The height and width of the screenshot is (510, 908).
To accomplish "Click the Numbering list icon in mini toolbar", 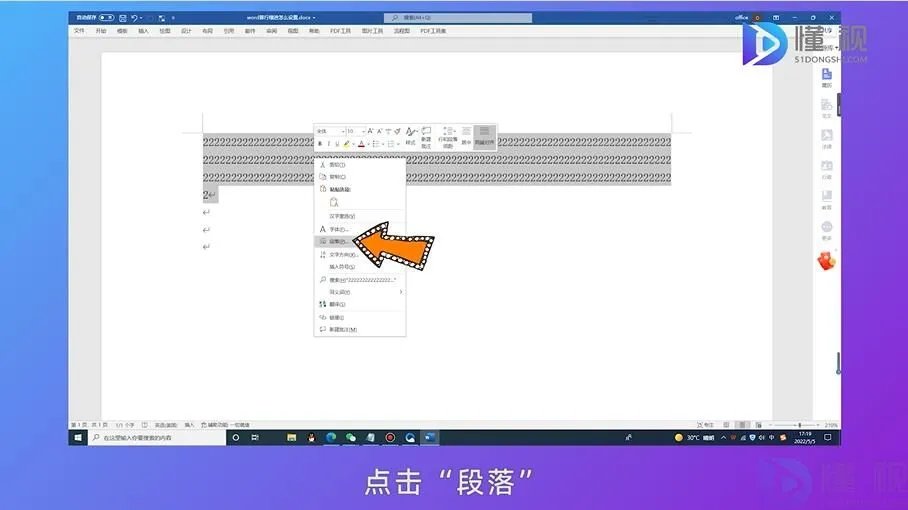I will tap(391, 144).
